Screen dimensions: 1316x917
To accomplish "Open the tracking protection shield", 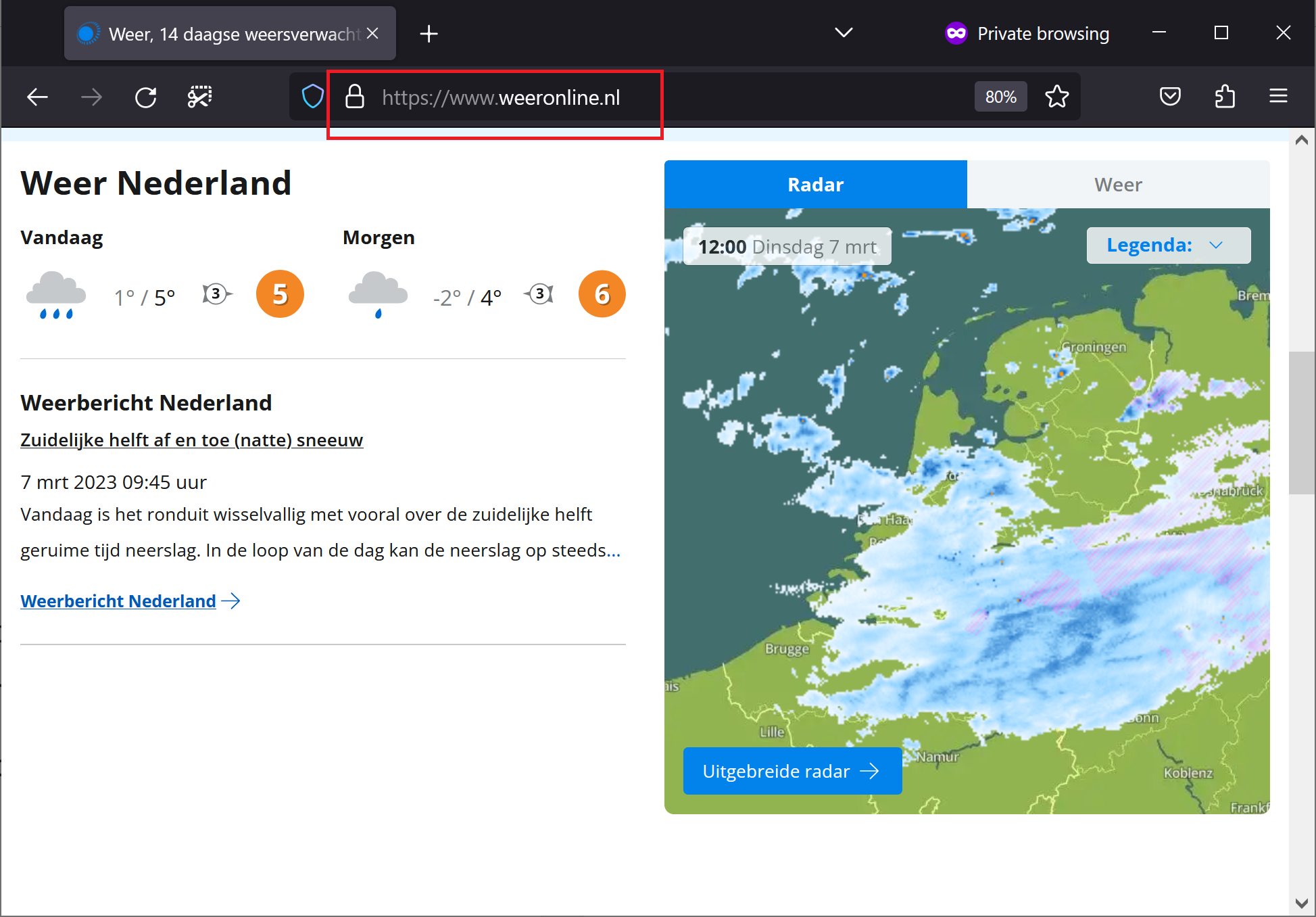I will 312,97.
